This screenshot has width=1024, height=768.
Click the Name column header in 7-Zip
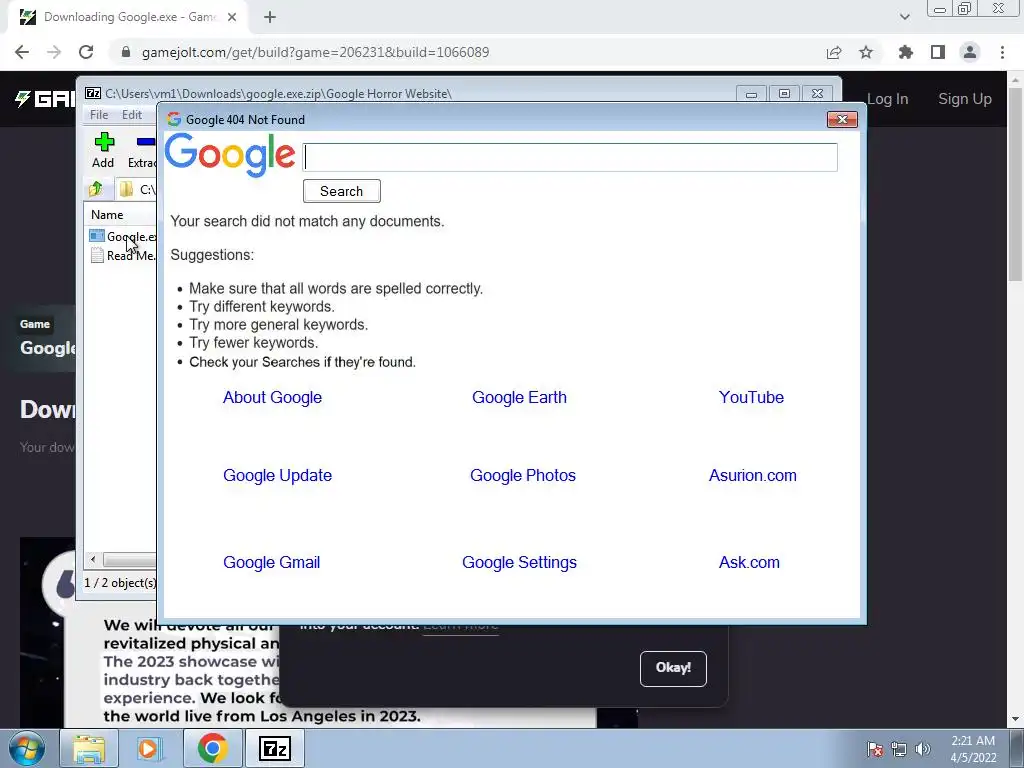[107, 215]
